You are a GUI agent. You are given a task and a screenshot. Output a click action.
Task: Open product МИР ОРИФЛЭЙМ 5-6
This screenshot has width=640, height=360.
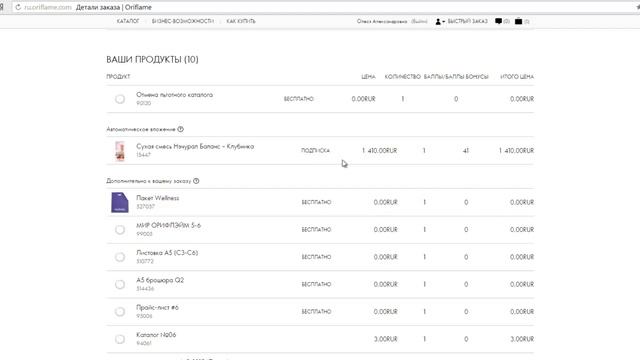(x=169, y=225)
